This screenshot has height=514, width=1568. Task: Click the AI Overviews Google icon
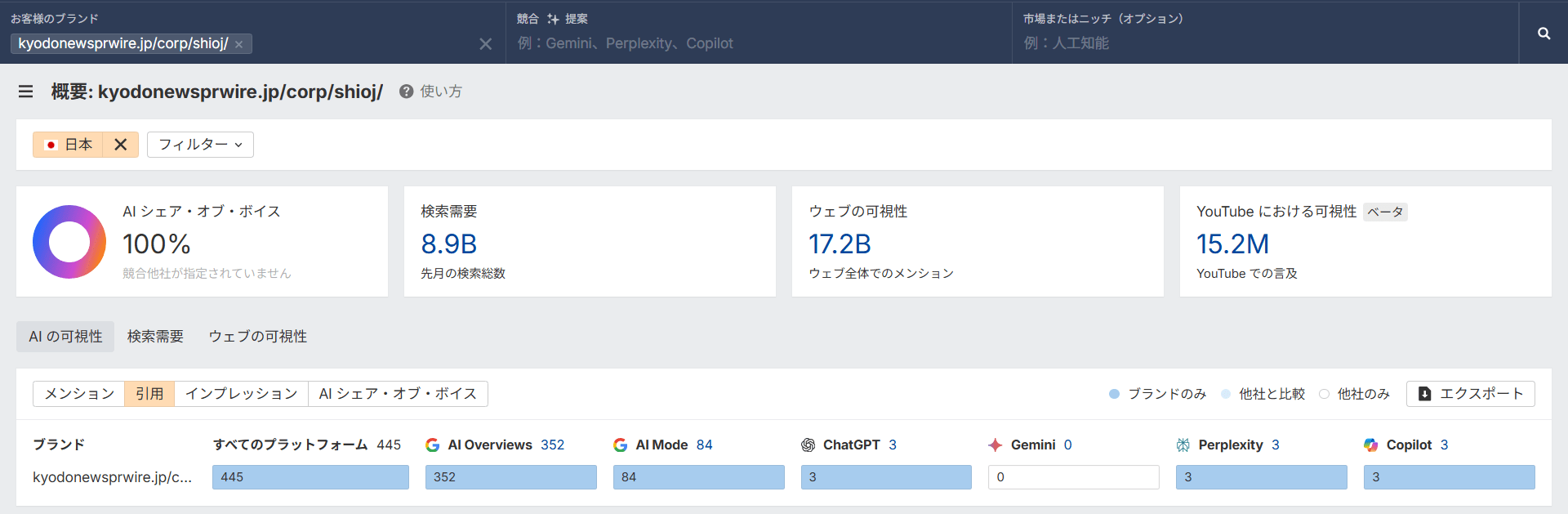[x=433, y=445]
